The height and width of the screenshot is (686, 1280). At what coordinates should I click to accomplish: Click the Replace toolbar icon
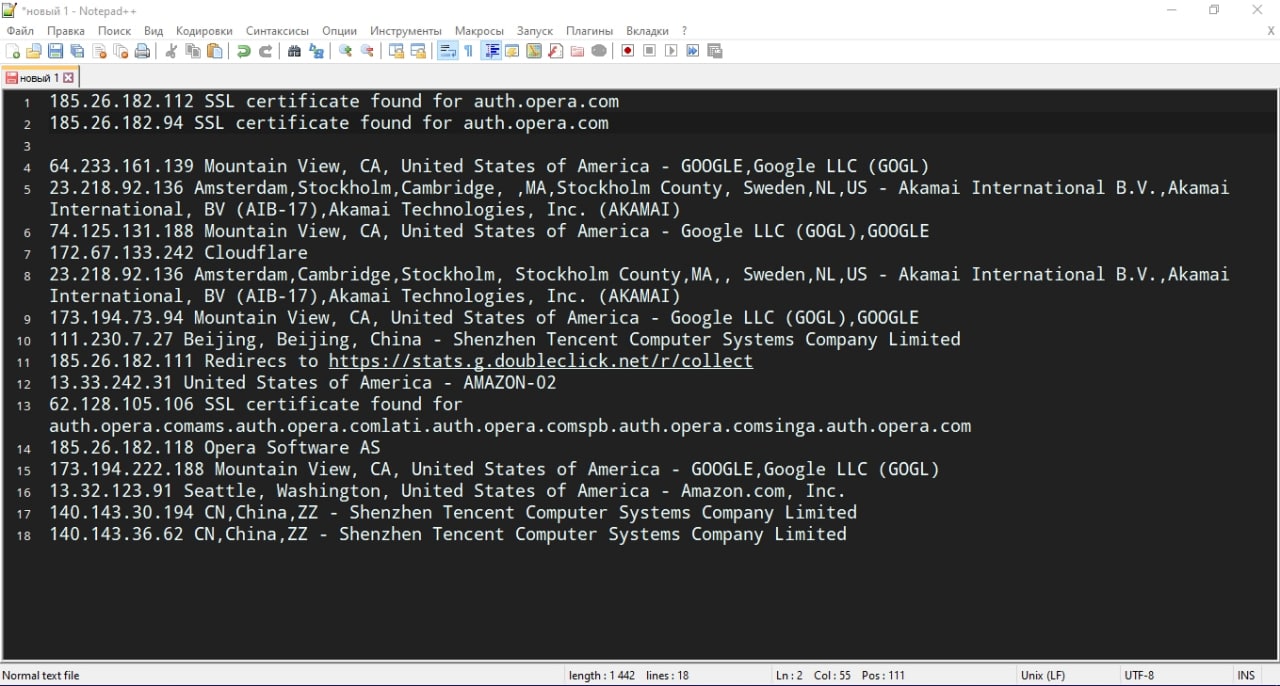[316, 51]
